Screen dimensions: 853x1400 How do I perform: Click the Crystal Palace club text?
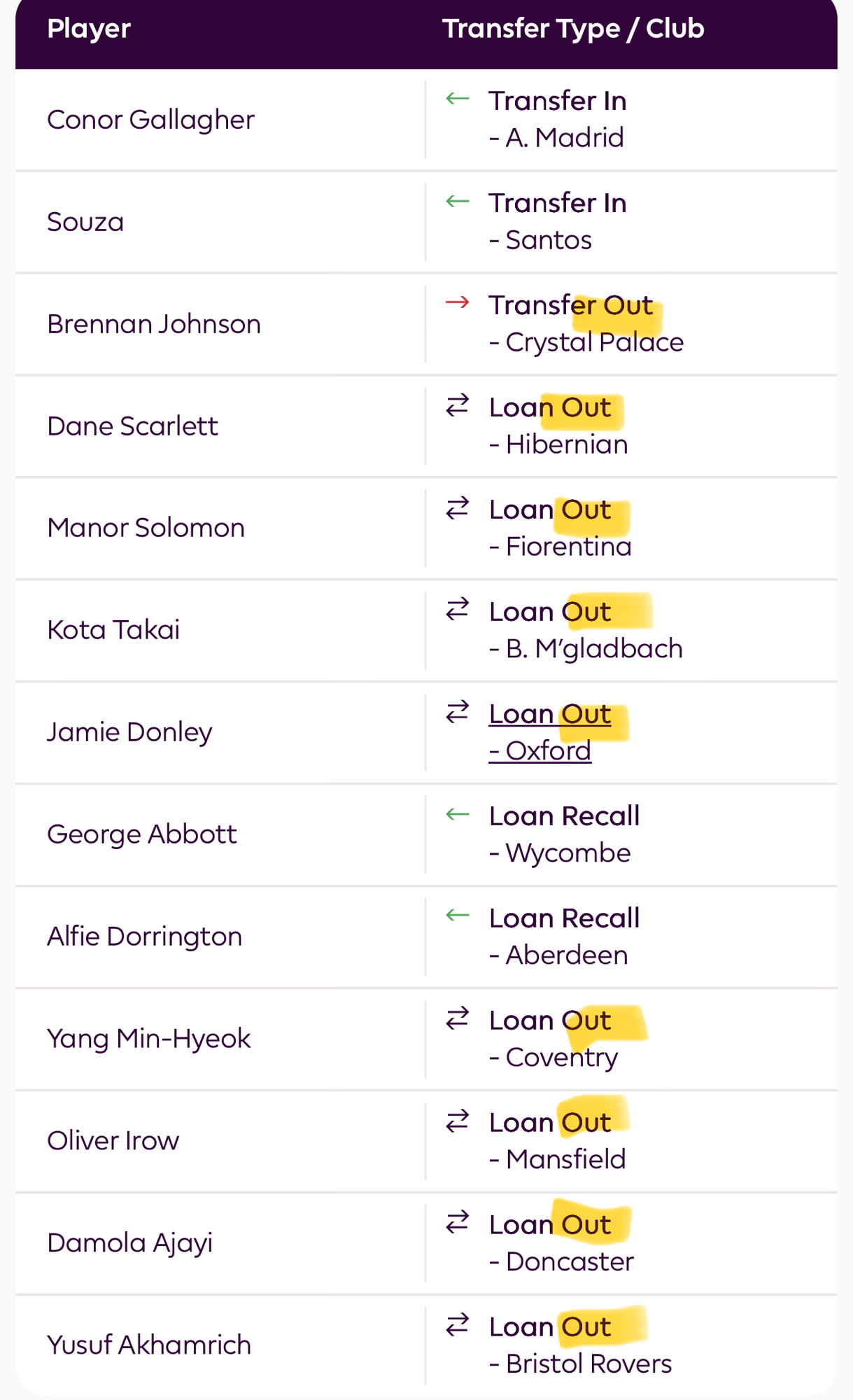click(x=594, y=342)
